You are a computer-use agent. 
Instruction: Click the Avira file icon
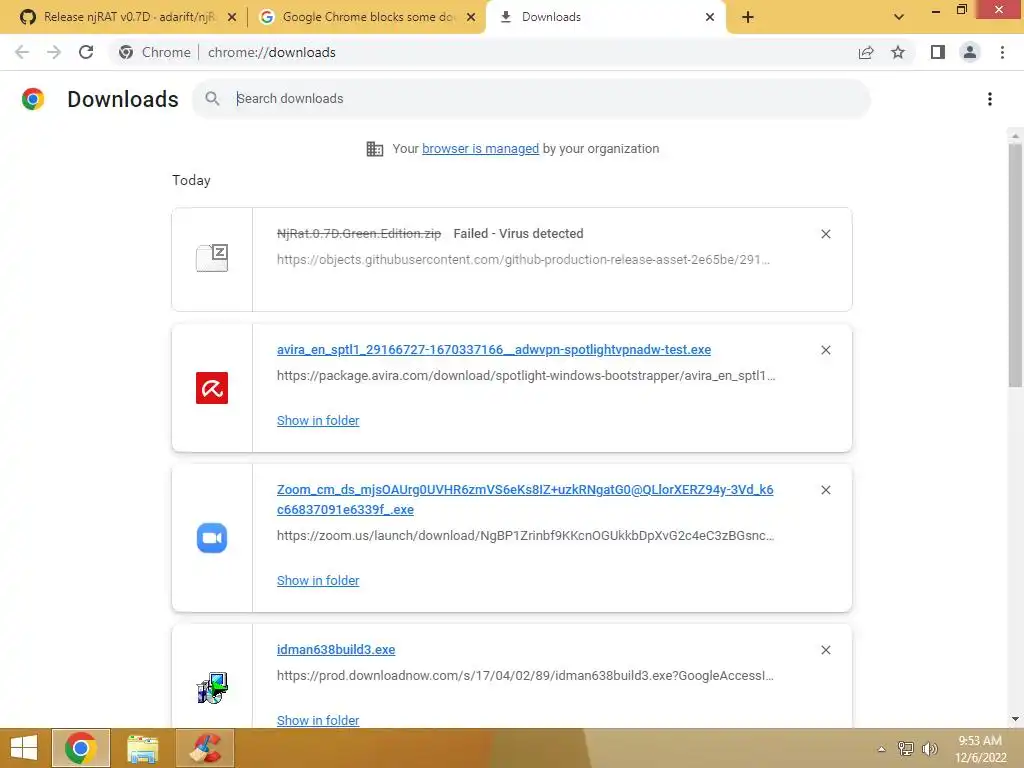point(212,388)
